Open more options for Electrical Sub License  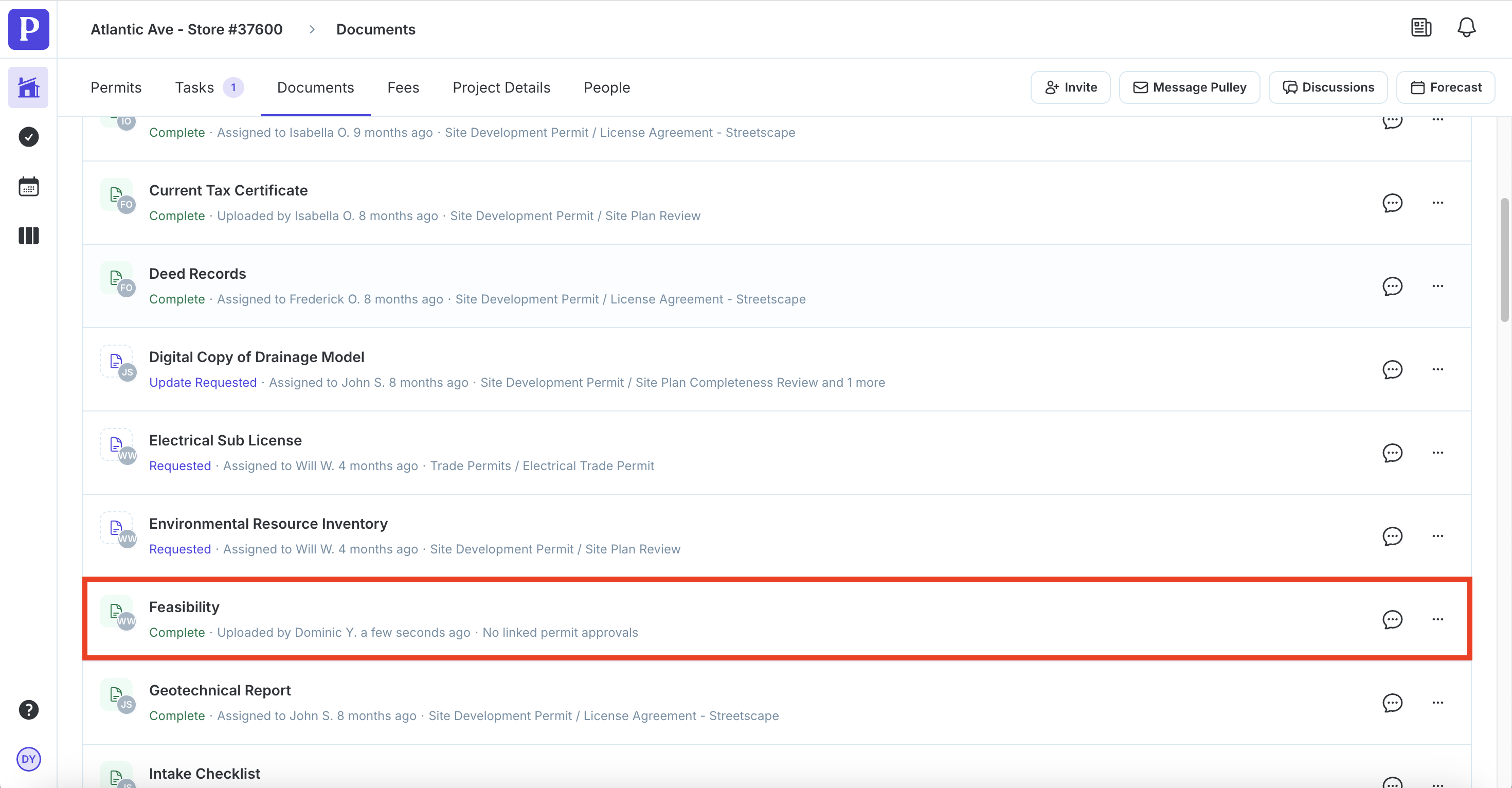pos(1437,453)
